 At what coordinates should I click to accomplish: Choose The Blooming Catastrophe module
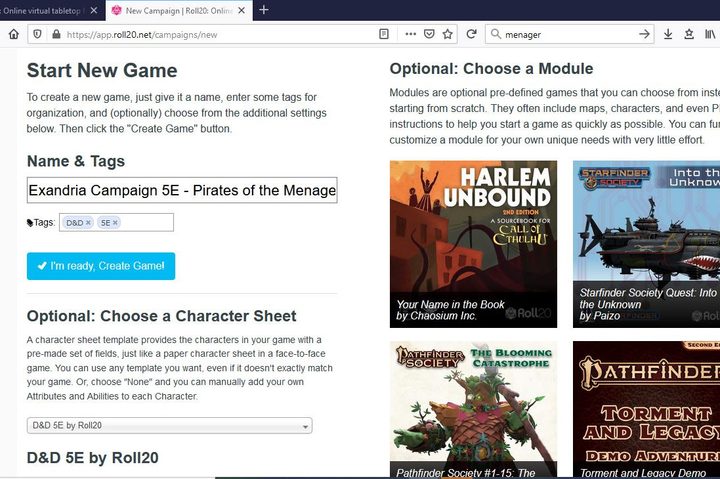click(473, 410)
